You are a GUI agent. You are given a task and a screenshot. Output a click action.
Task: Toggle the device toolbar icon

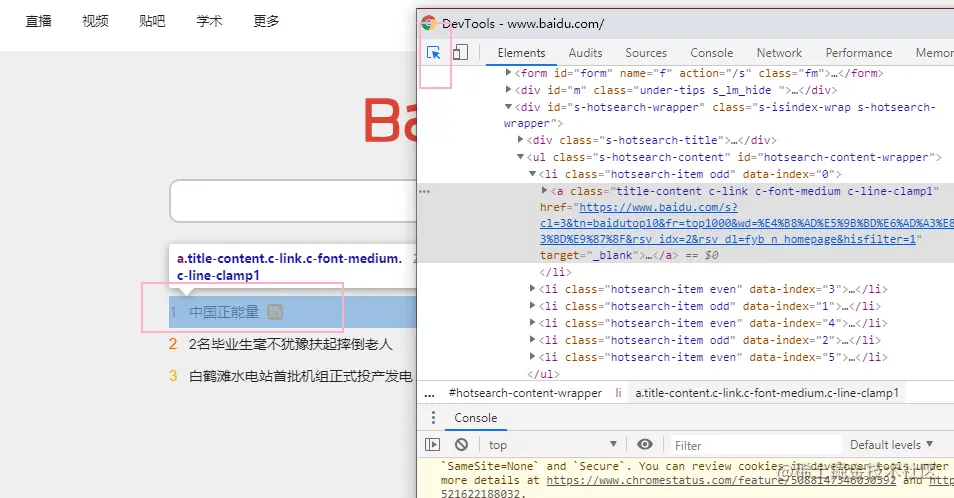pos(461,52)
